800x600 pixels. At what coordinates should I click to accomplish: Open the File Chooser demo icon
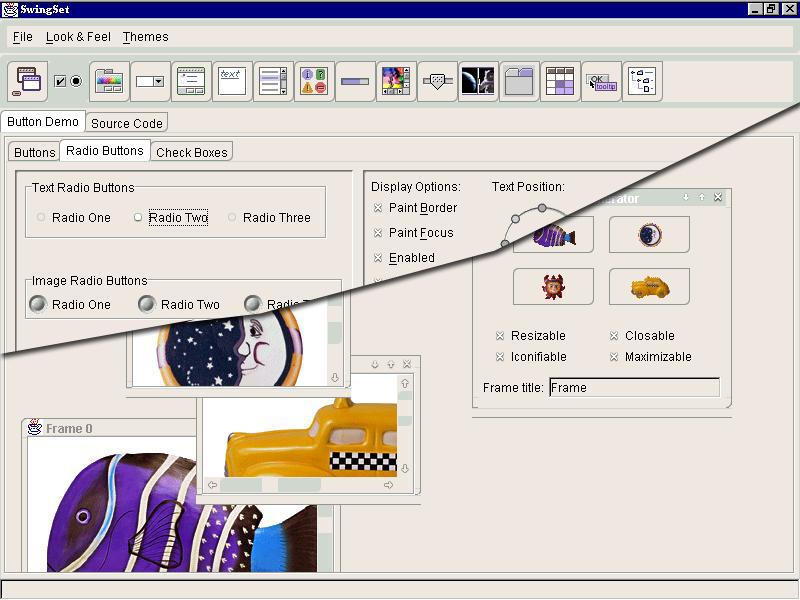[x=191, y=81]
